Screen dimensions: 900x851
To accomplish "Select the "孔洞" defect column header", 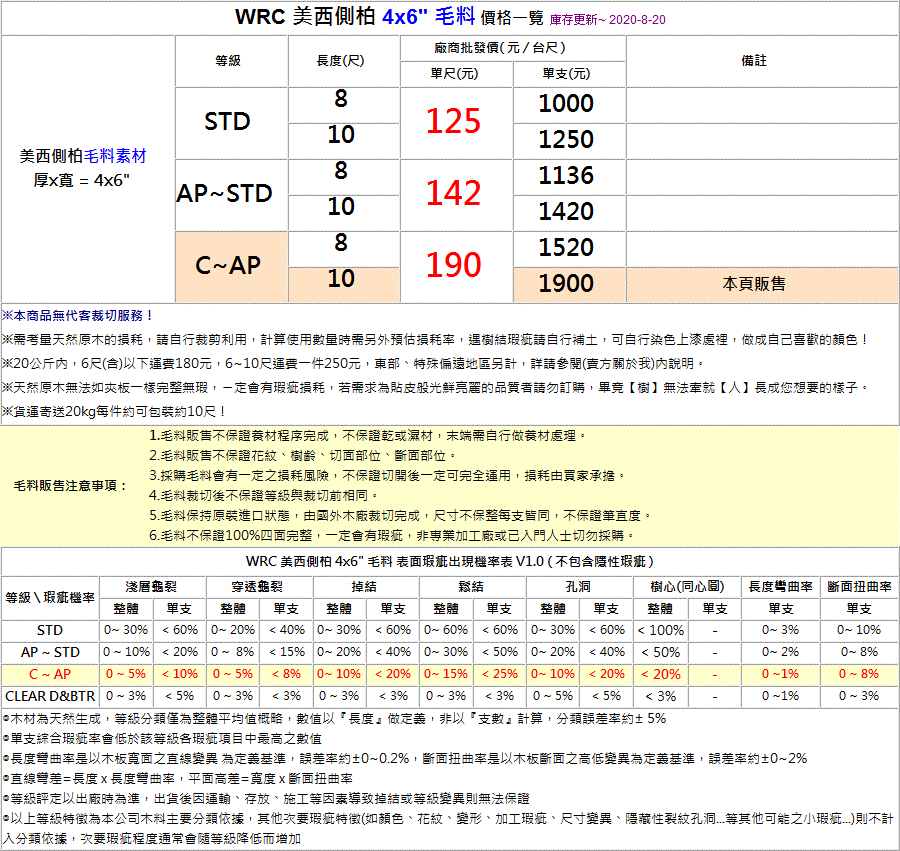I will (x=578, y=586).
